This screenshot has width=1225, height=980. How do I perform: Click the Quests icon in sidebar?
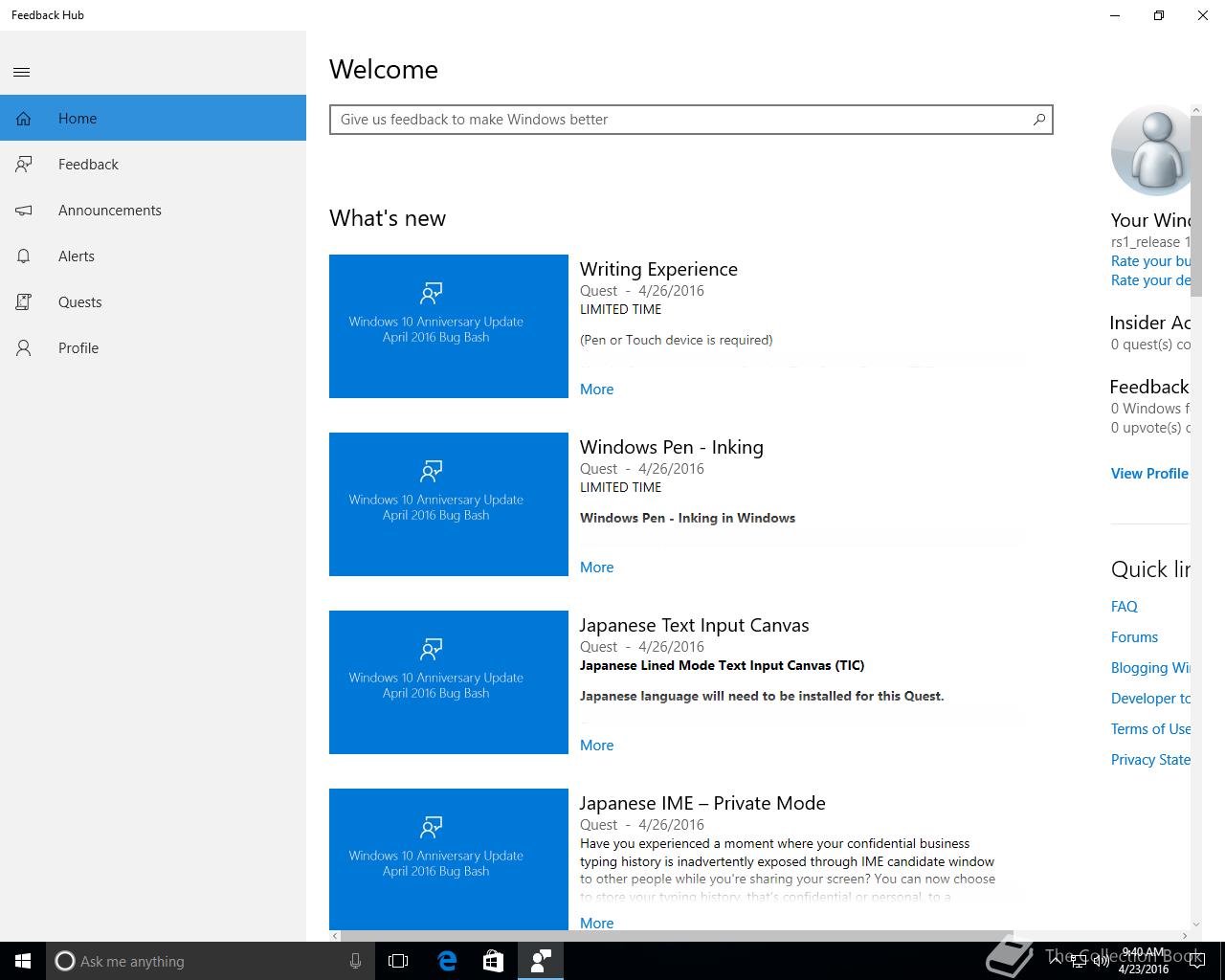(24, 302)
